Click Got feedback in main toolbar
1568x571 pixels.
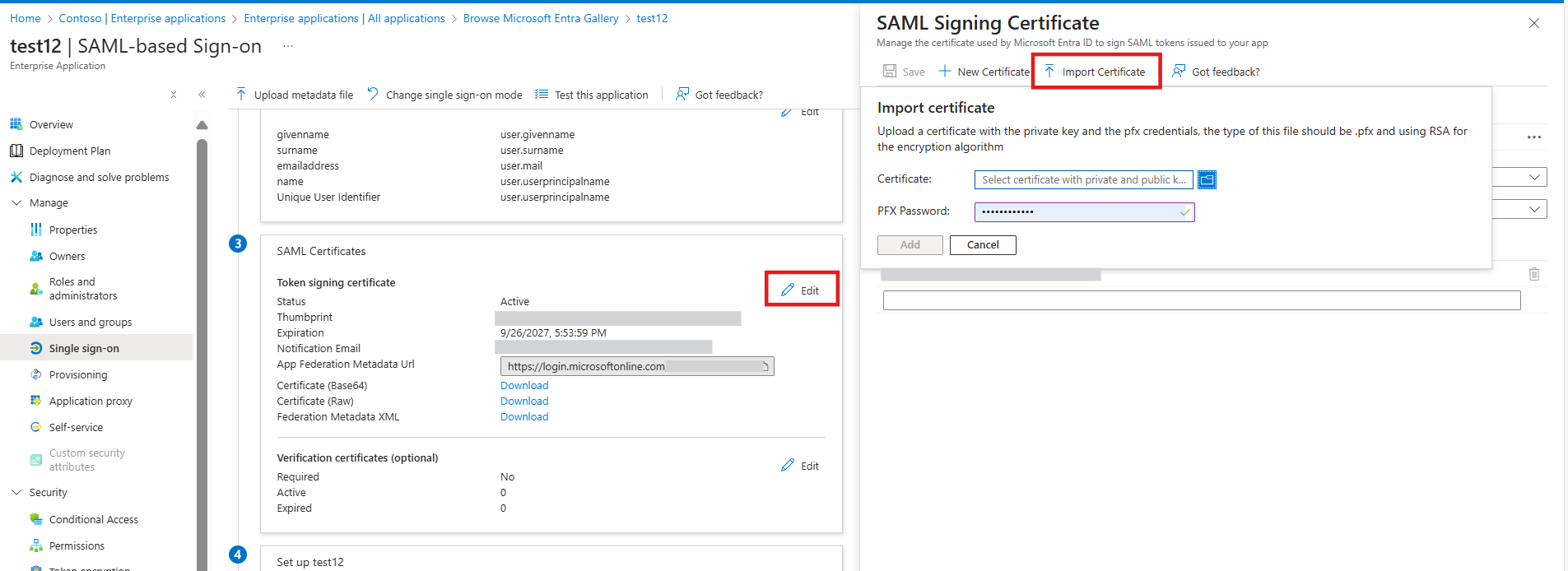pos(719,95)
